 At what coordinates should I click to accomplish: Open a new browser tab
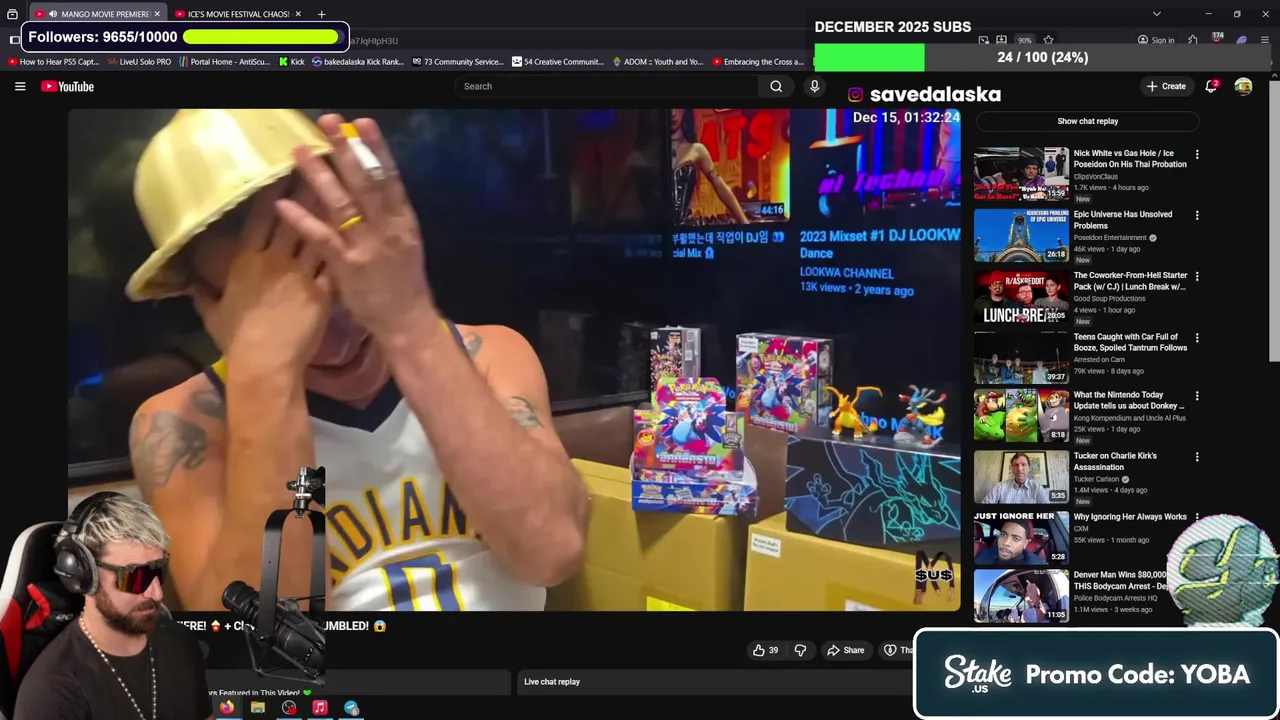pyautogui.click(x=321, y=14)
